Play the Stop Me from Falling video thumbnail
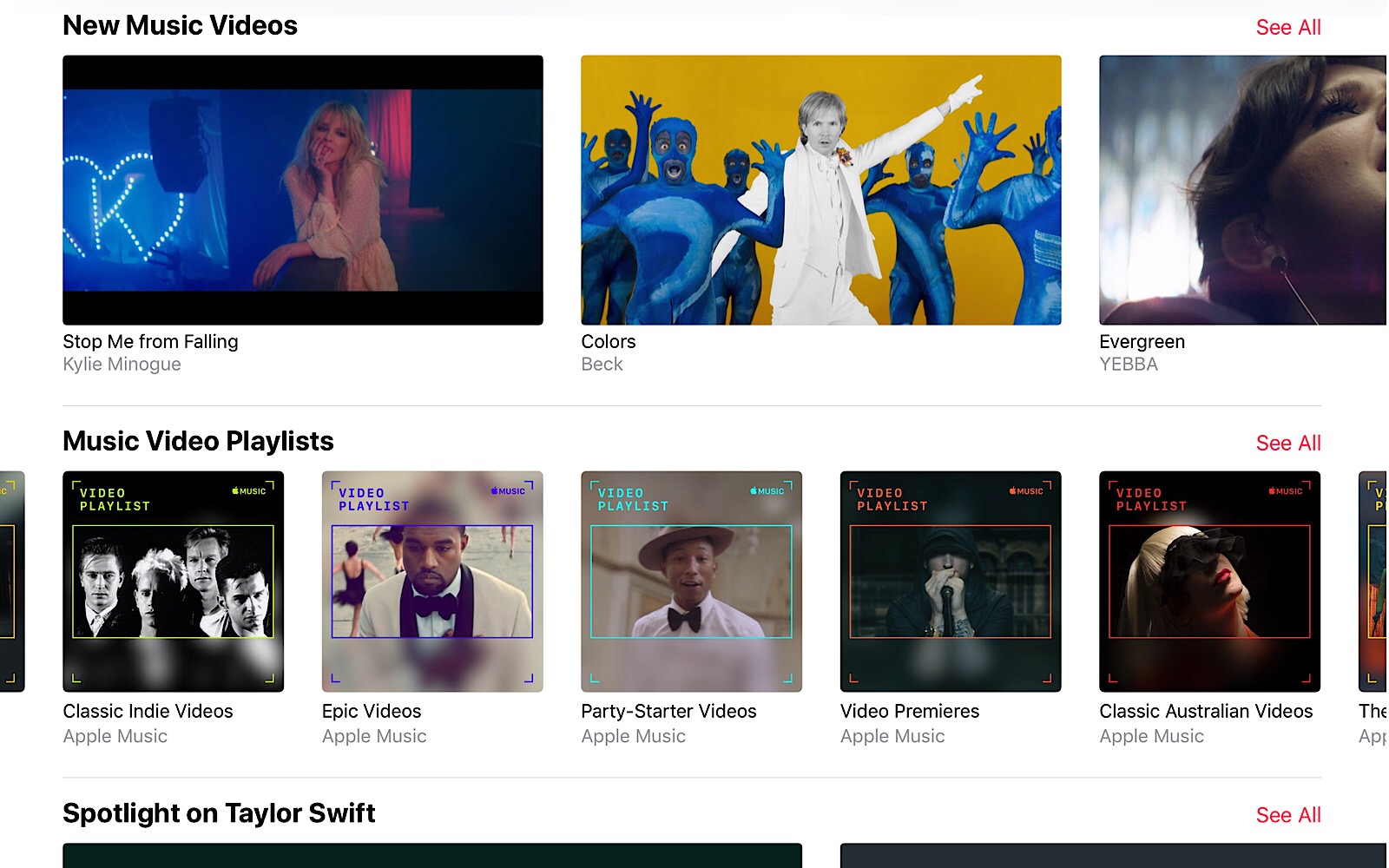This screenshot has width=1389, height=868. 303,190
